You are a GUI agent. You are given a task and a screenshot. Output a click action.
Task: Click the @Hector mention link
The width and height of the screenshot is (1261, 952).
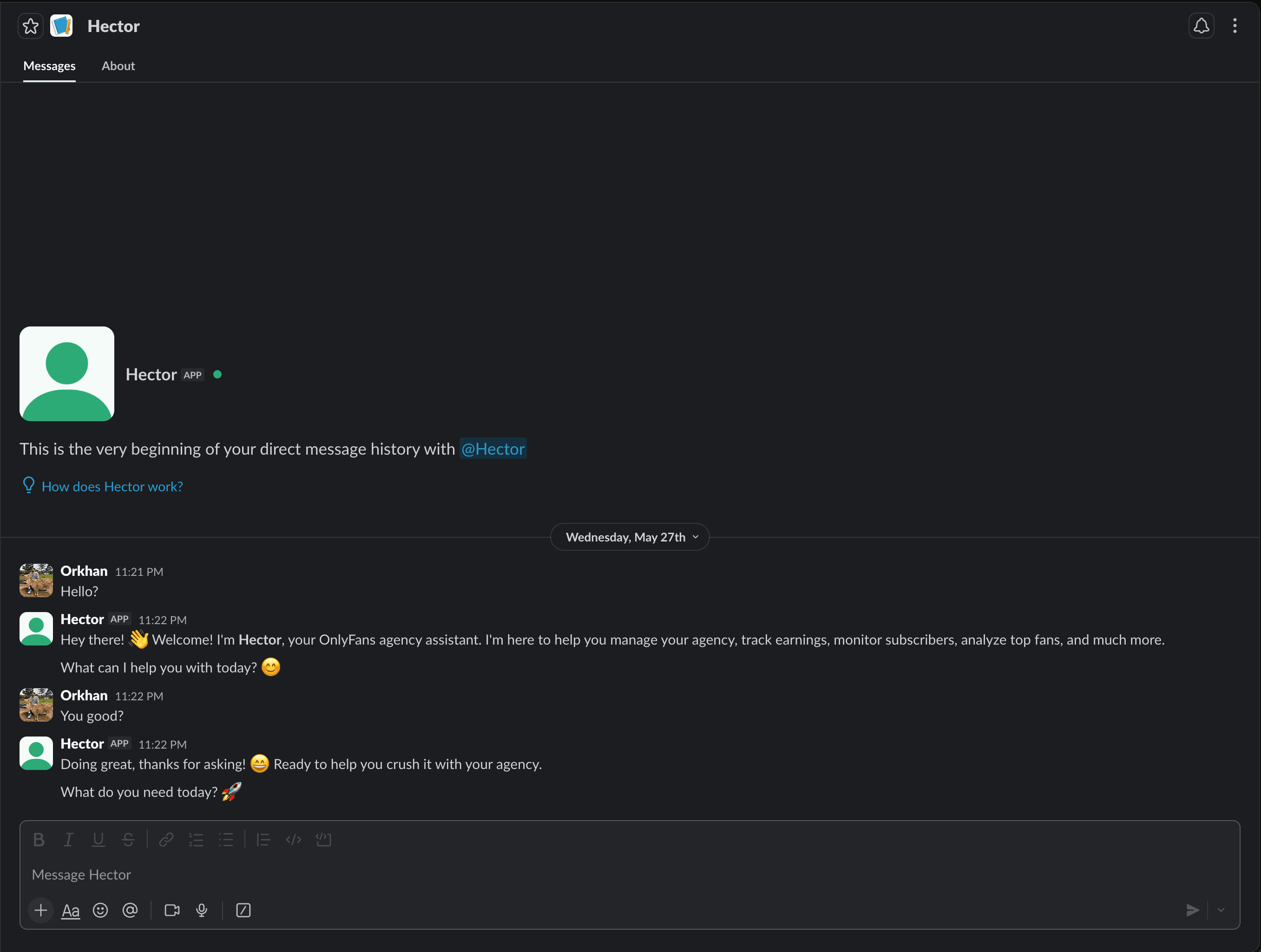tap(493, 449)
